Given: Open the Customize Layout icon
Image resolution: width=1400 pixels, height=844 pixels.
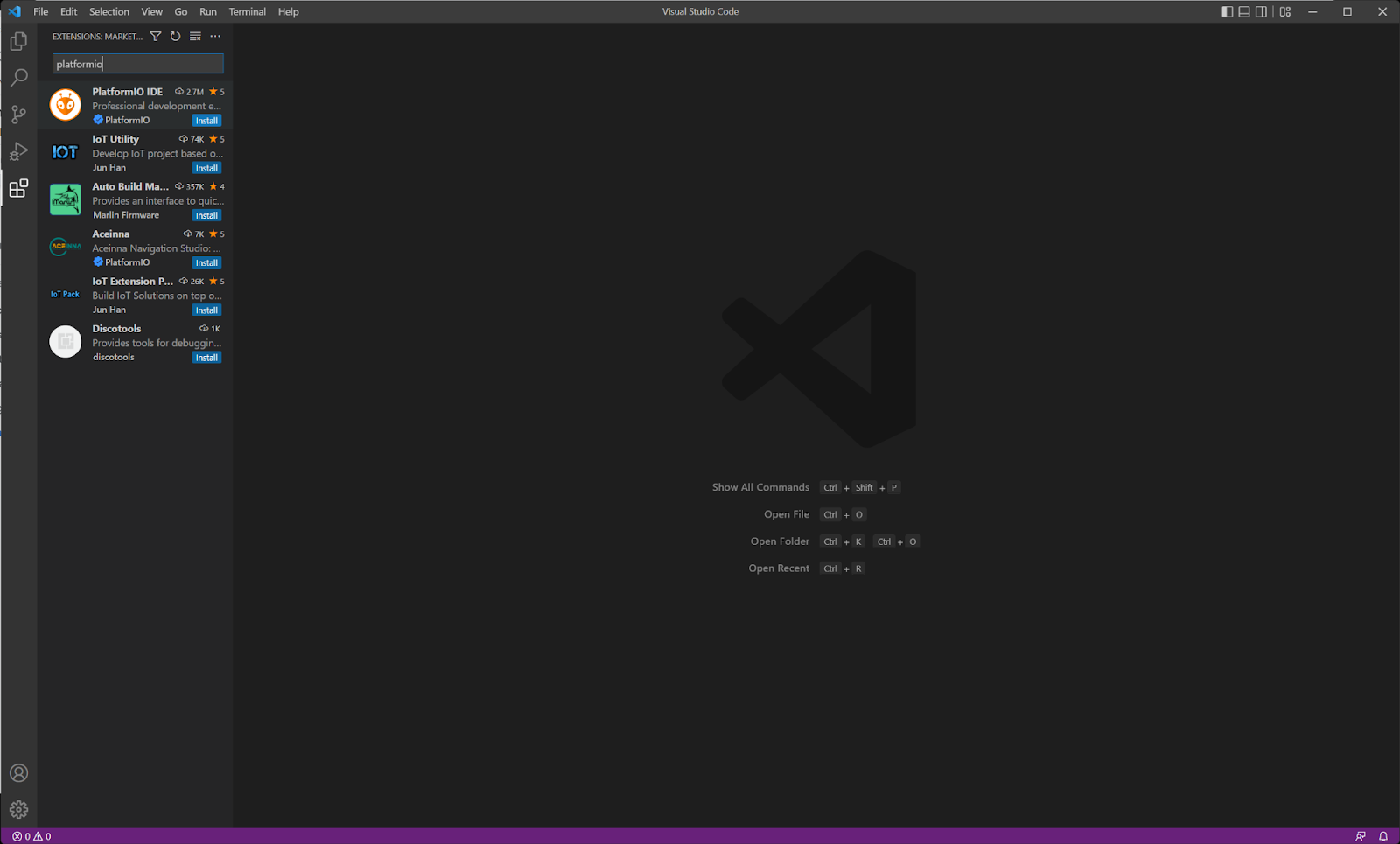Looking at the screenshot, I should [1285, 11].
